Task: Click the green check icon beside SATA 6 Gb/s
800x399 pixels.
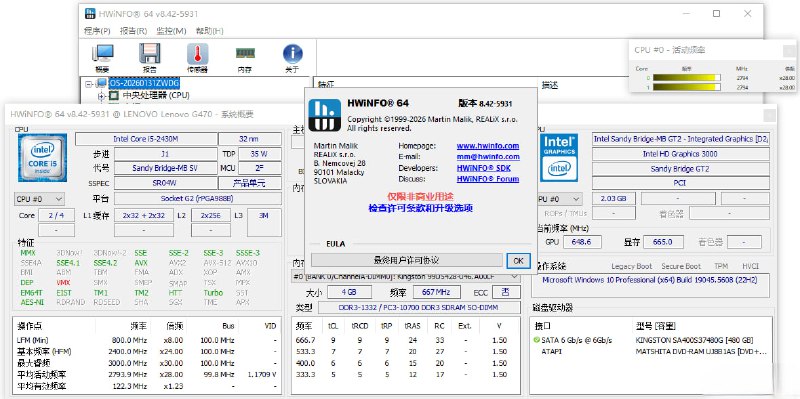Action: 536,340
